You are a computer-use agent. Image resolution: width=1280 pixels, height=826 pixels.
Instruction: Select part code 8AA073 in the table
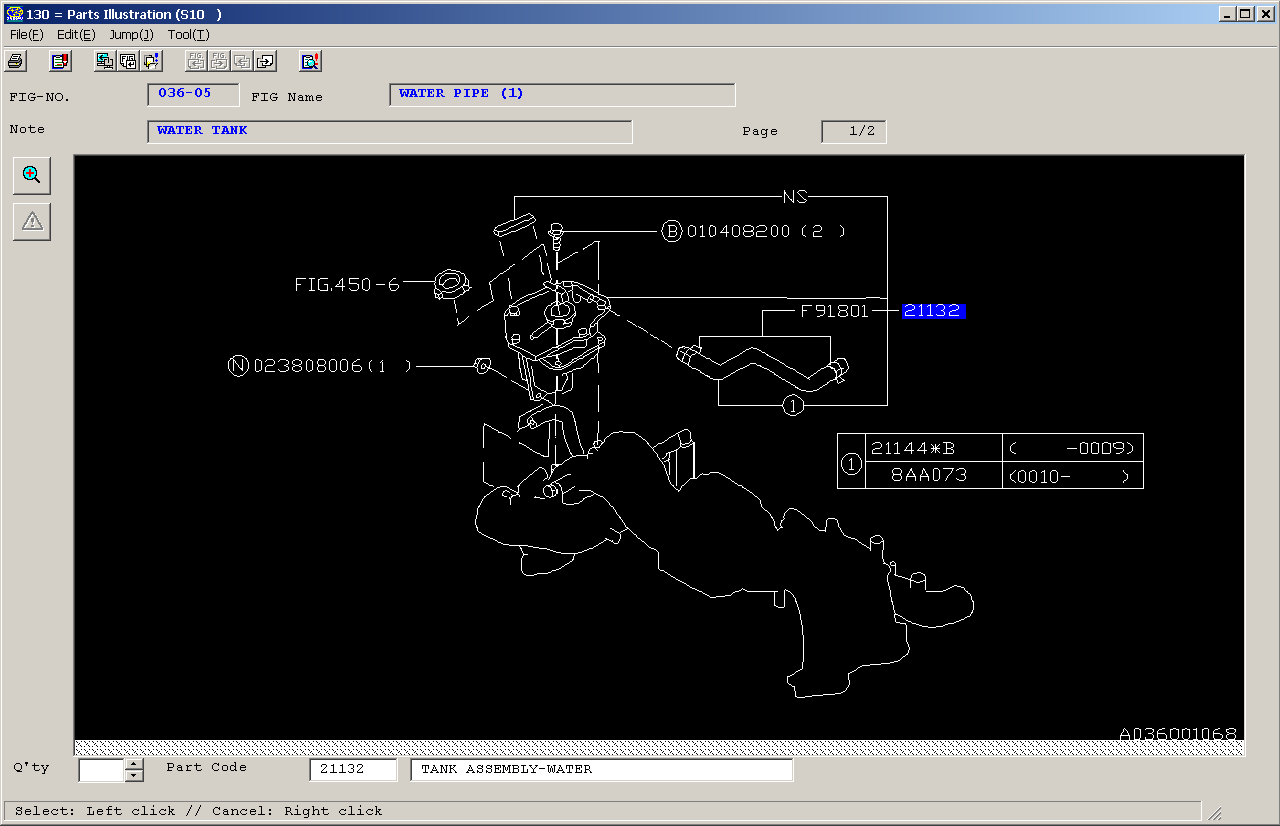(x=929, y=475)
